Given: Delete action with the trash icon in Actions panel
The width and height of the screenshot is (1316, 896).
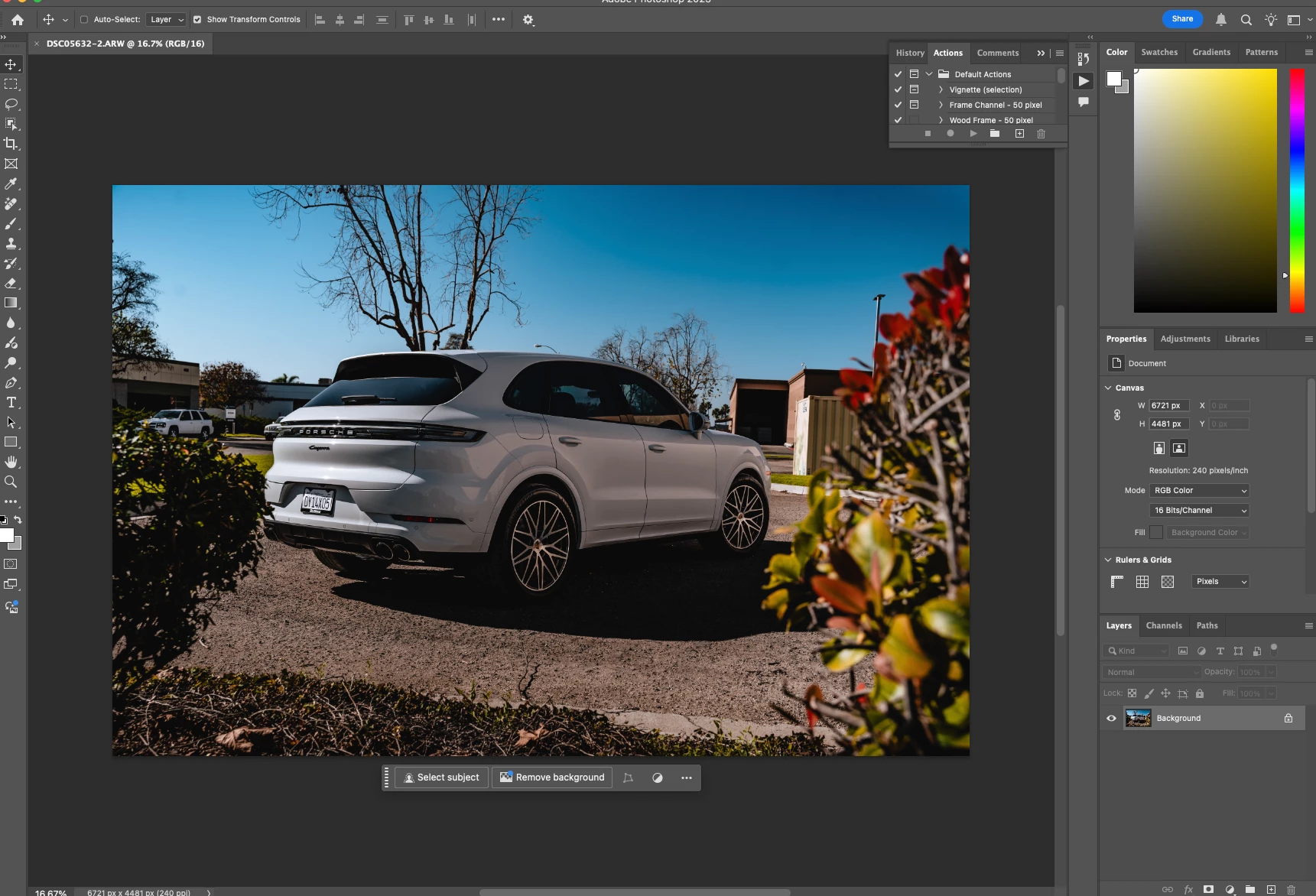Looking at the screenshot, I should coord(1041,134).
